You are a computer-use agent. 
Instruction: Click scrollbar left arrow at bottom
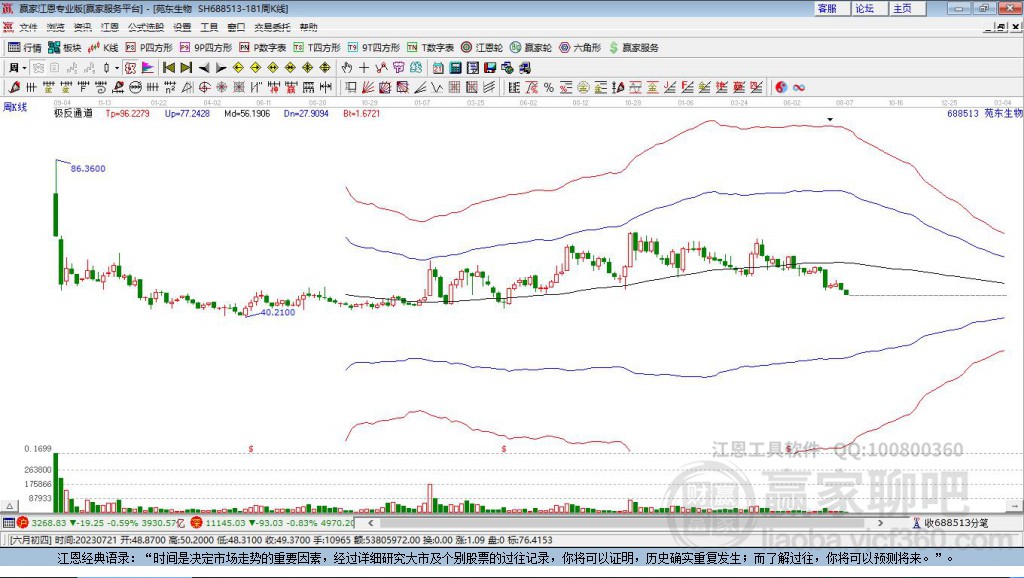(371, 523)
